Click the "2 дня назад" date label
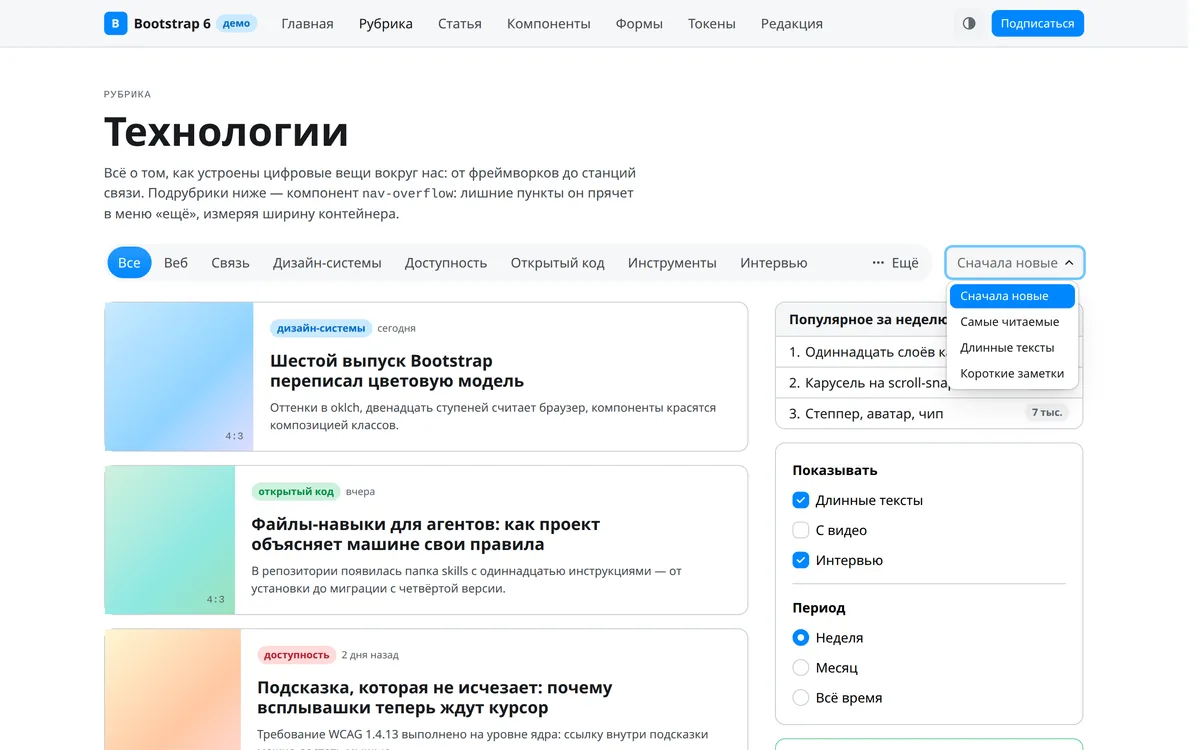This screenshot has width=1200, height=750. click(x=370, y=655)
